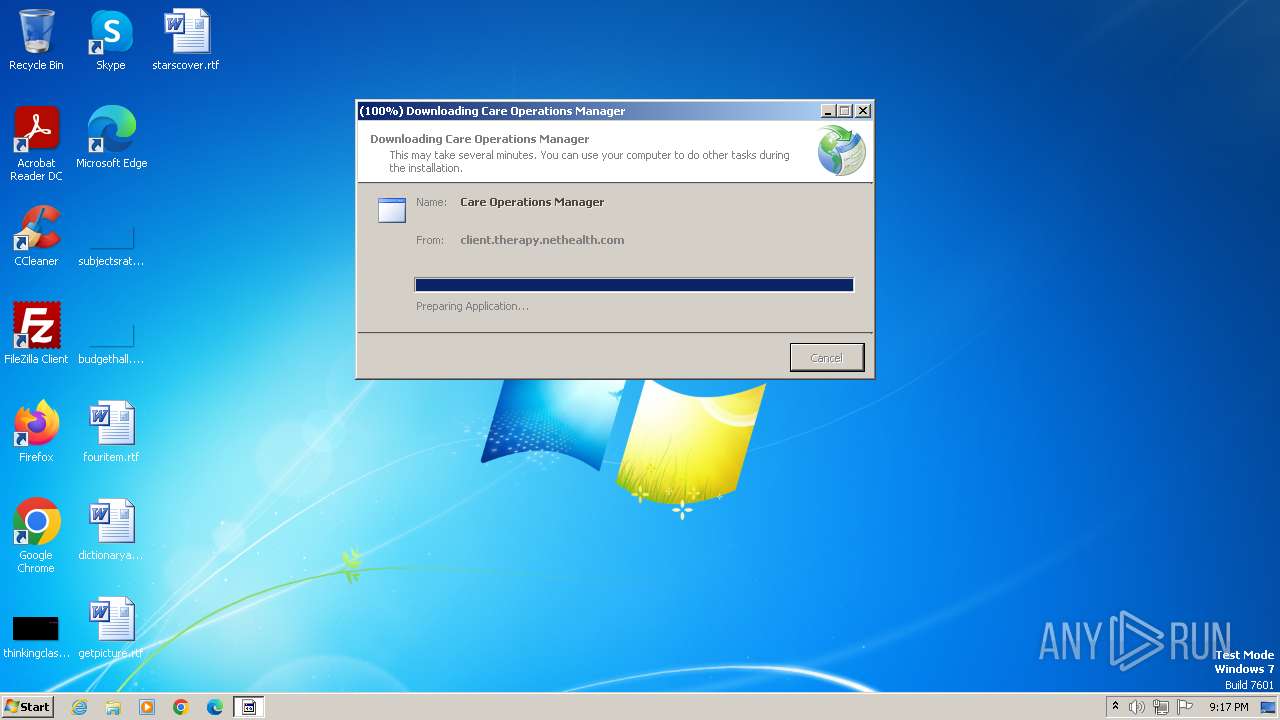Click the client.therapy.nethealth.com source text
This screenshot has height=720, width=1280.
(x=542, y=240)
